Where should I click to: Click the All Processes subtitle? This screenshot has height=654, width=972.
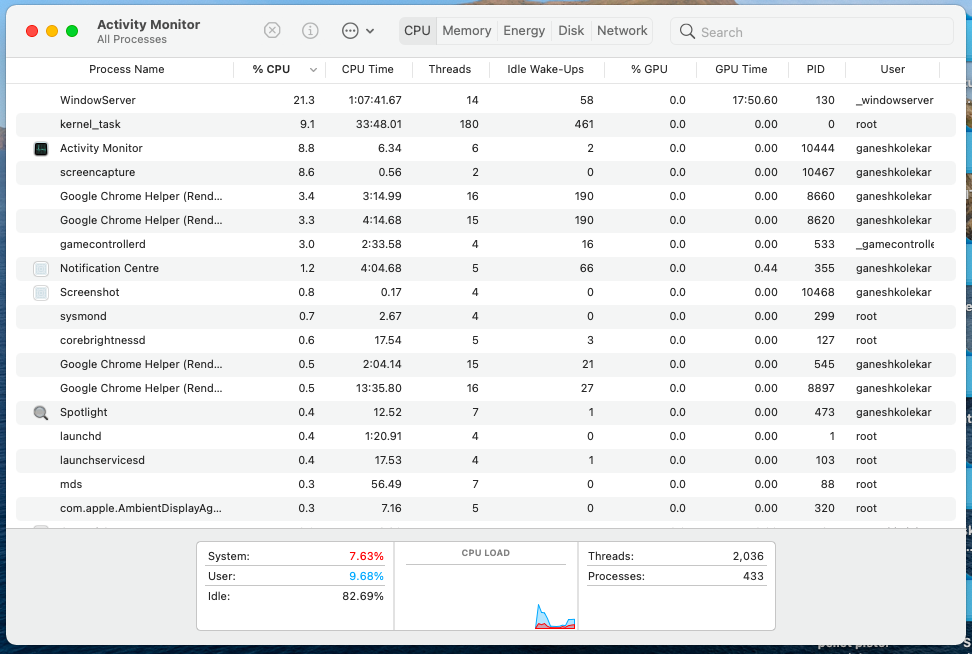click(x=132, y=40)
